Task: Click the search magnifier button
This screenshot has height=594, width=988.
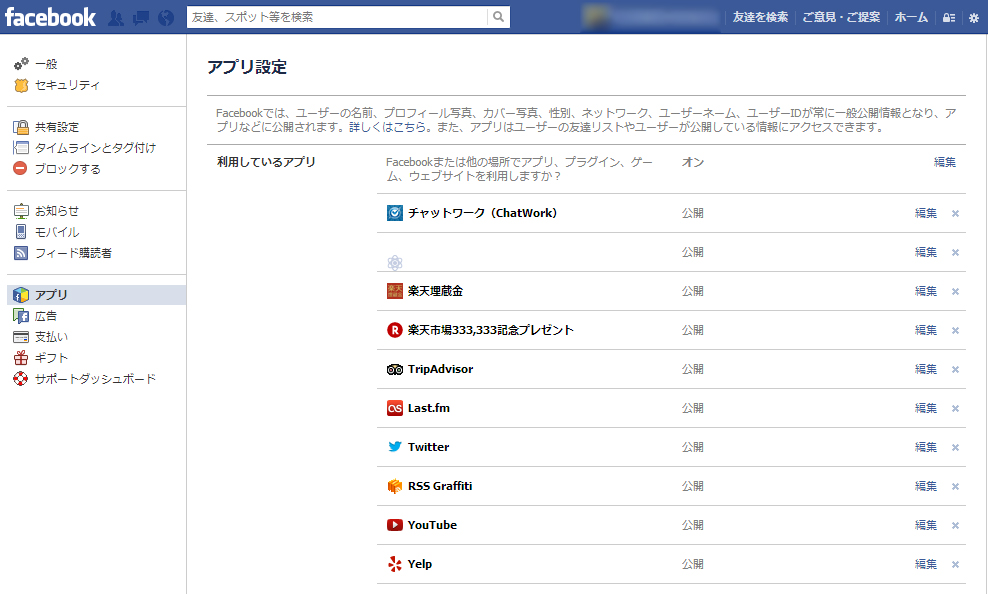Action: pos(498,17)
